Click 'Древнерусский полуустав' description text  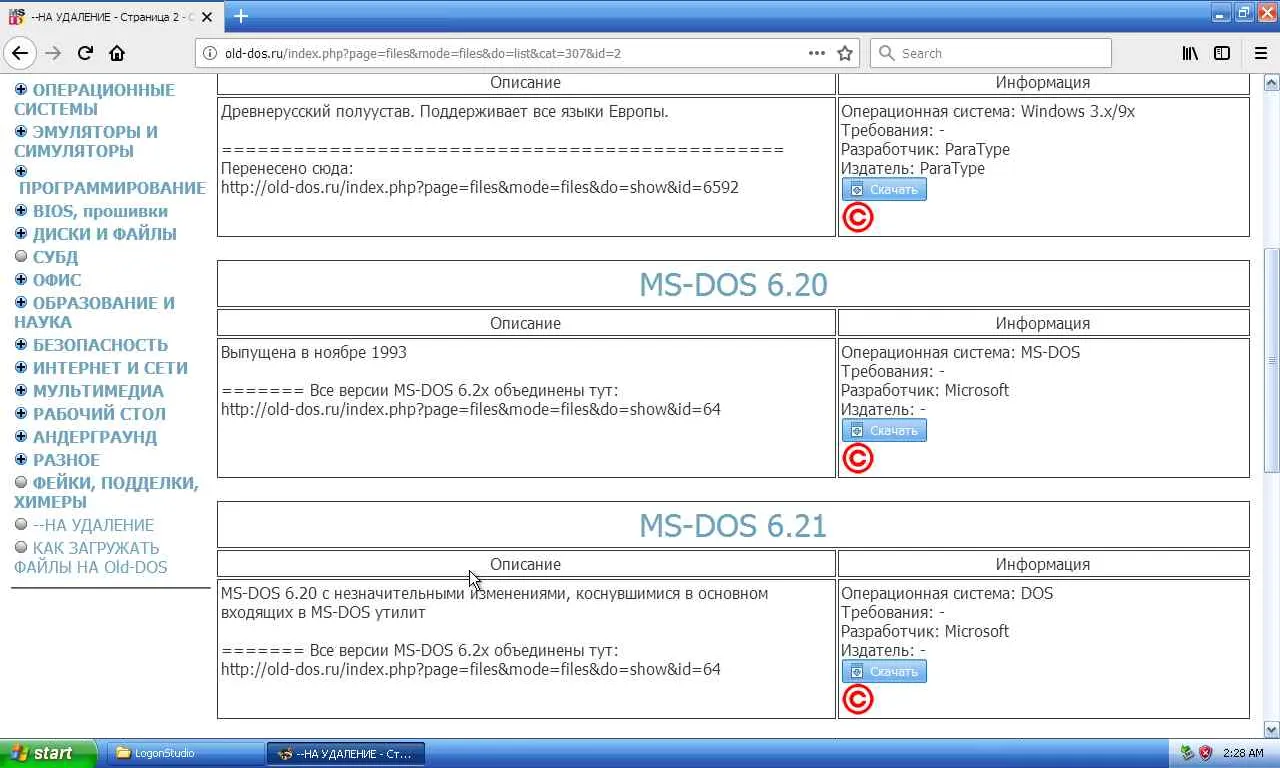tap(445, 111)
